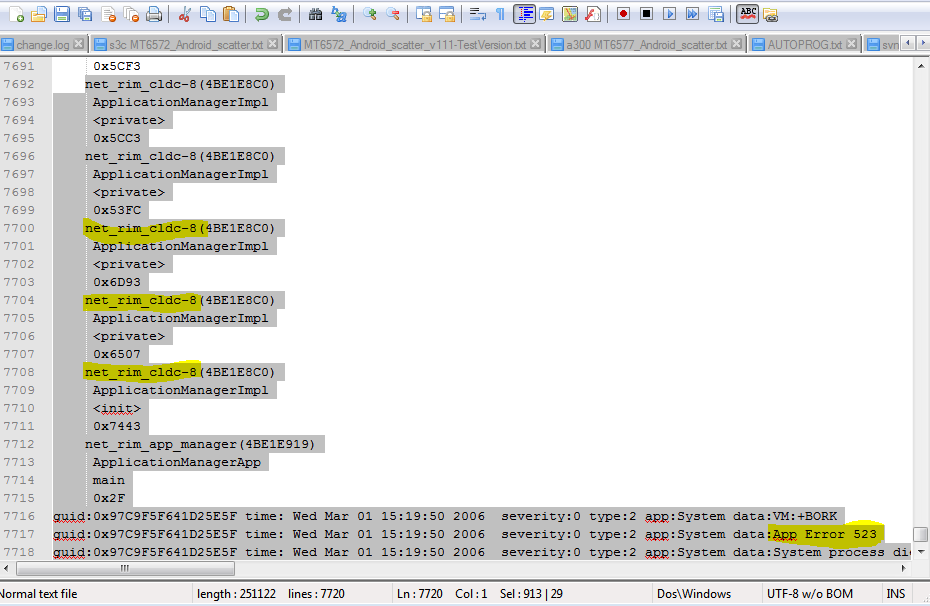Close the change.log tab

(x=78, y=44)
